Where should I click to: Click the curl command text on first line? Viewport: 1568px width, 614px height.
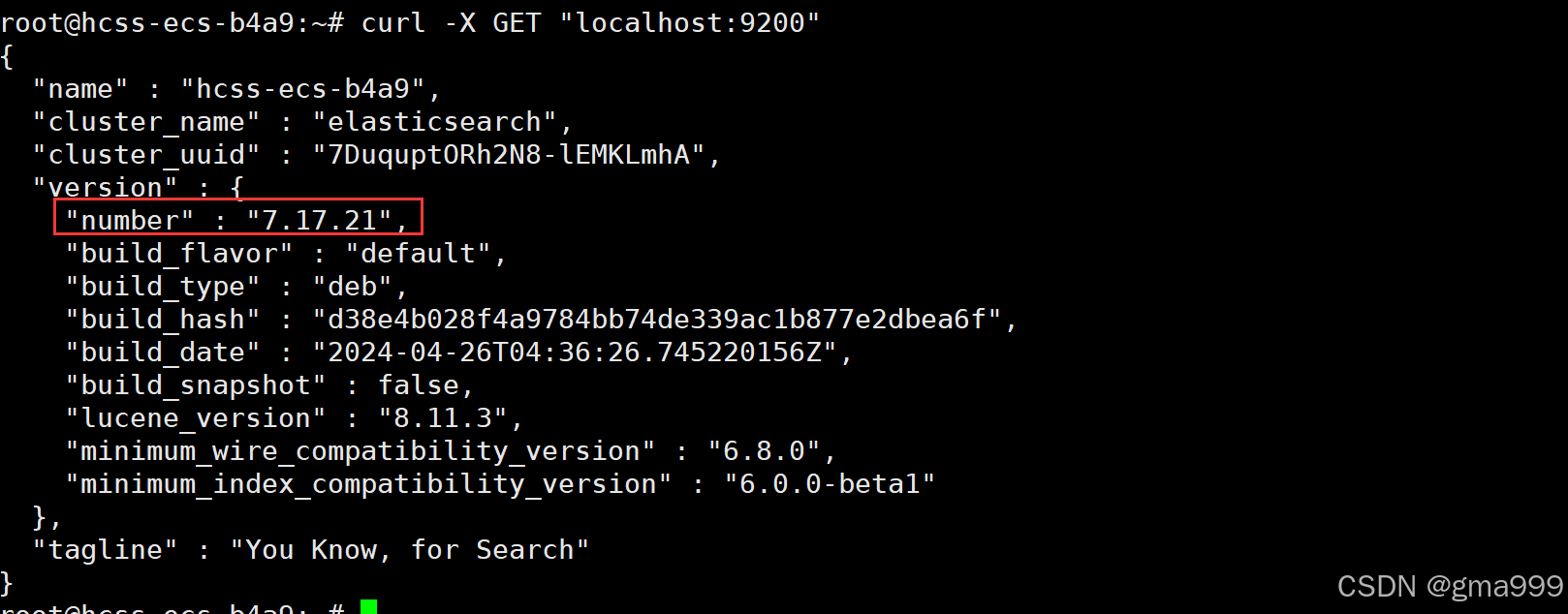coord(590,22)
